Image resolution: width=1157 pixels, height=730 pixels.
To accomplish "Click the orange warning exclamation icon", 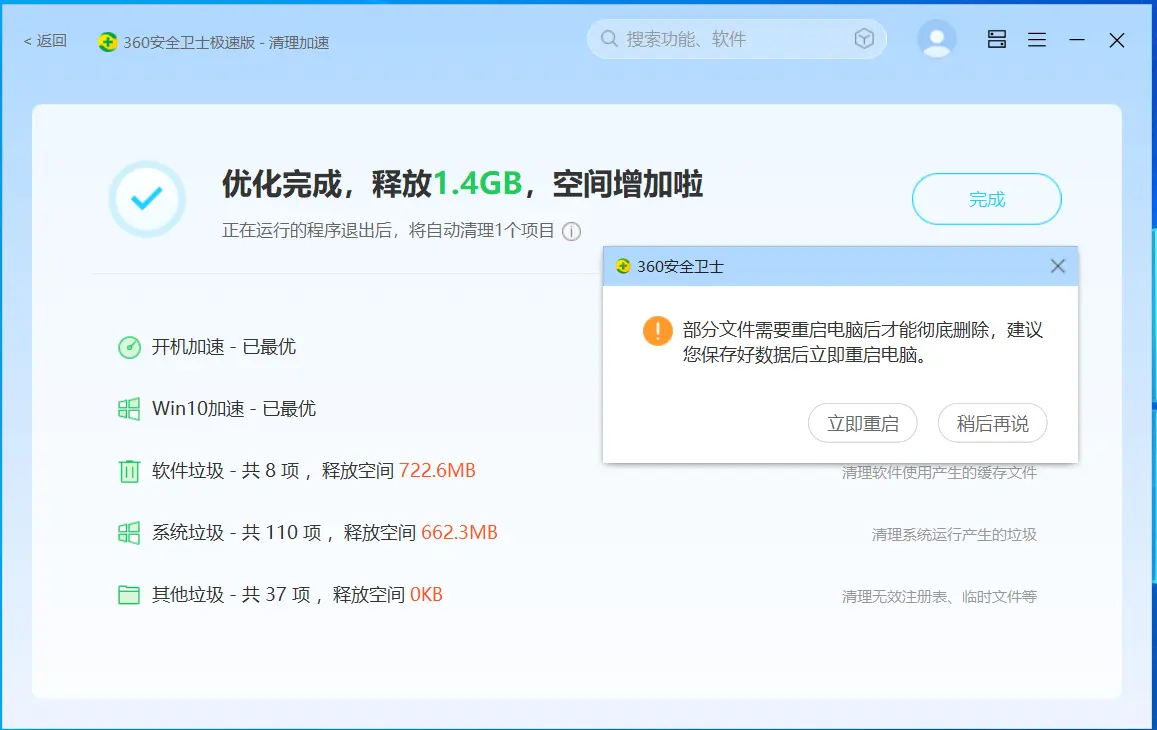I will tap(657, 331).
